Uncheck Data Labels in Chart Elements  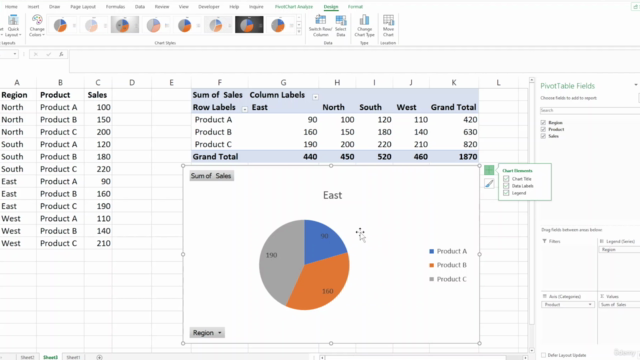point(506,186)
